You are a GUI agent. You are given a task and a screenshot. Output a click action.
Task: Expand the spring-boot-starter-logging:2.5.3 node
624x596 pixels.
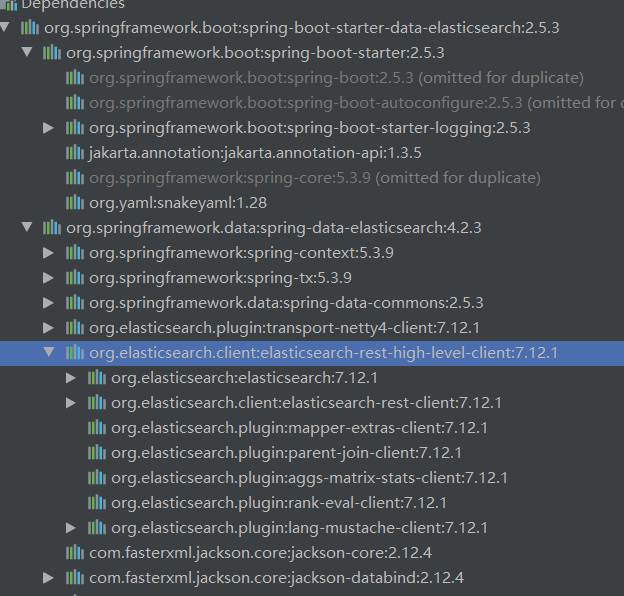click(x=48, y=128)
